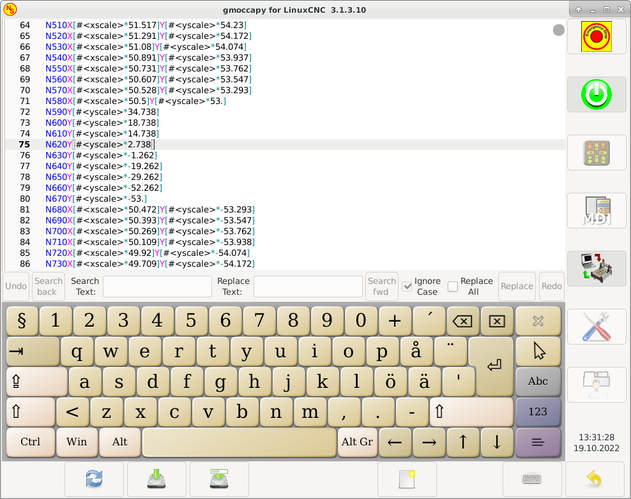
Task: Click the Search fwd button
Action: coord(381,286)
